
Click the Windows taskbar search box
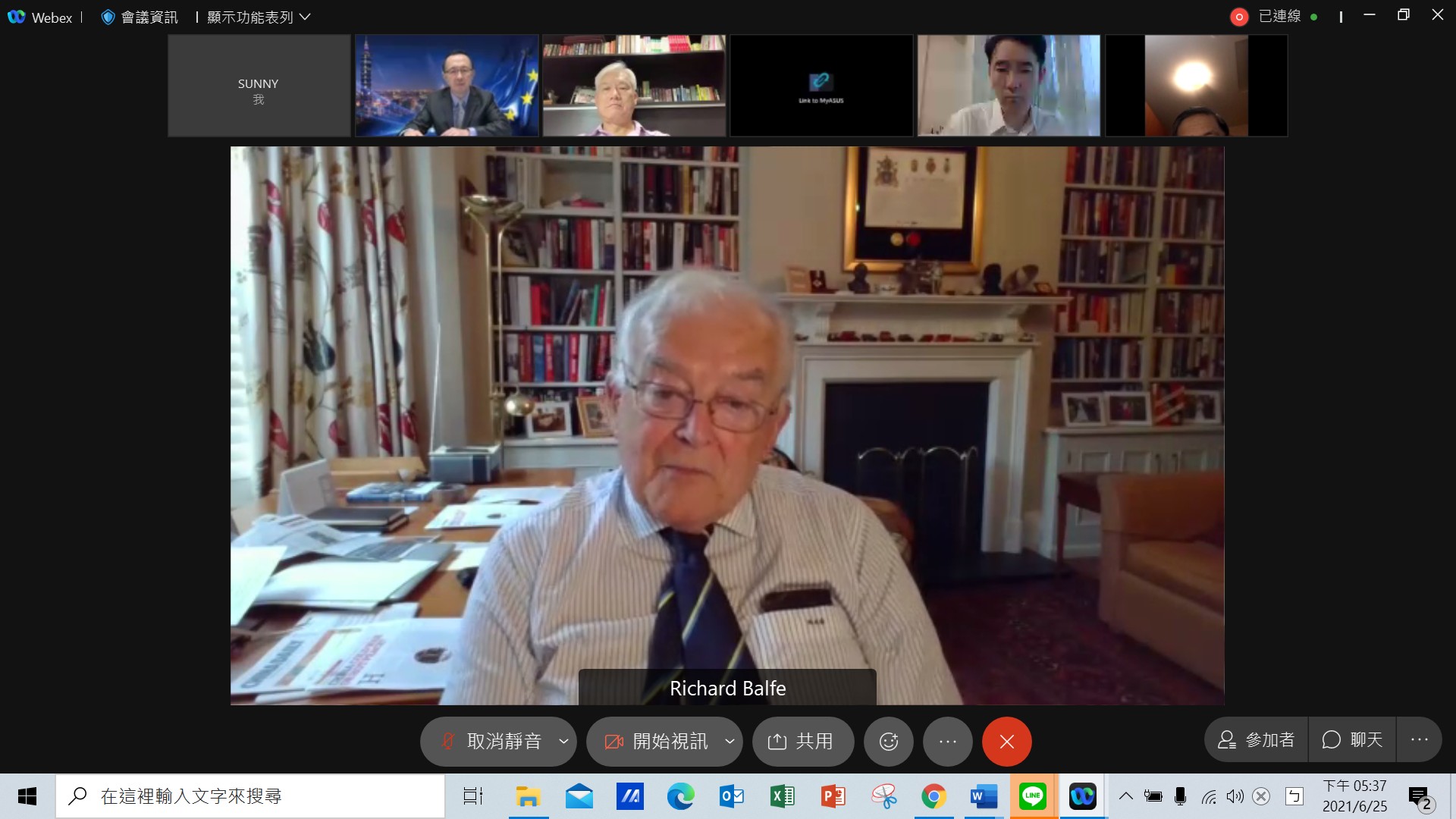[250, 796]
